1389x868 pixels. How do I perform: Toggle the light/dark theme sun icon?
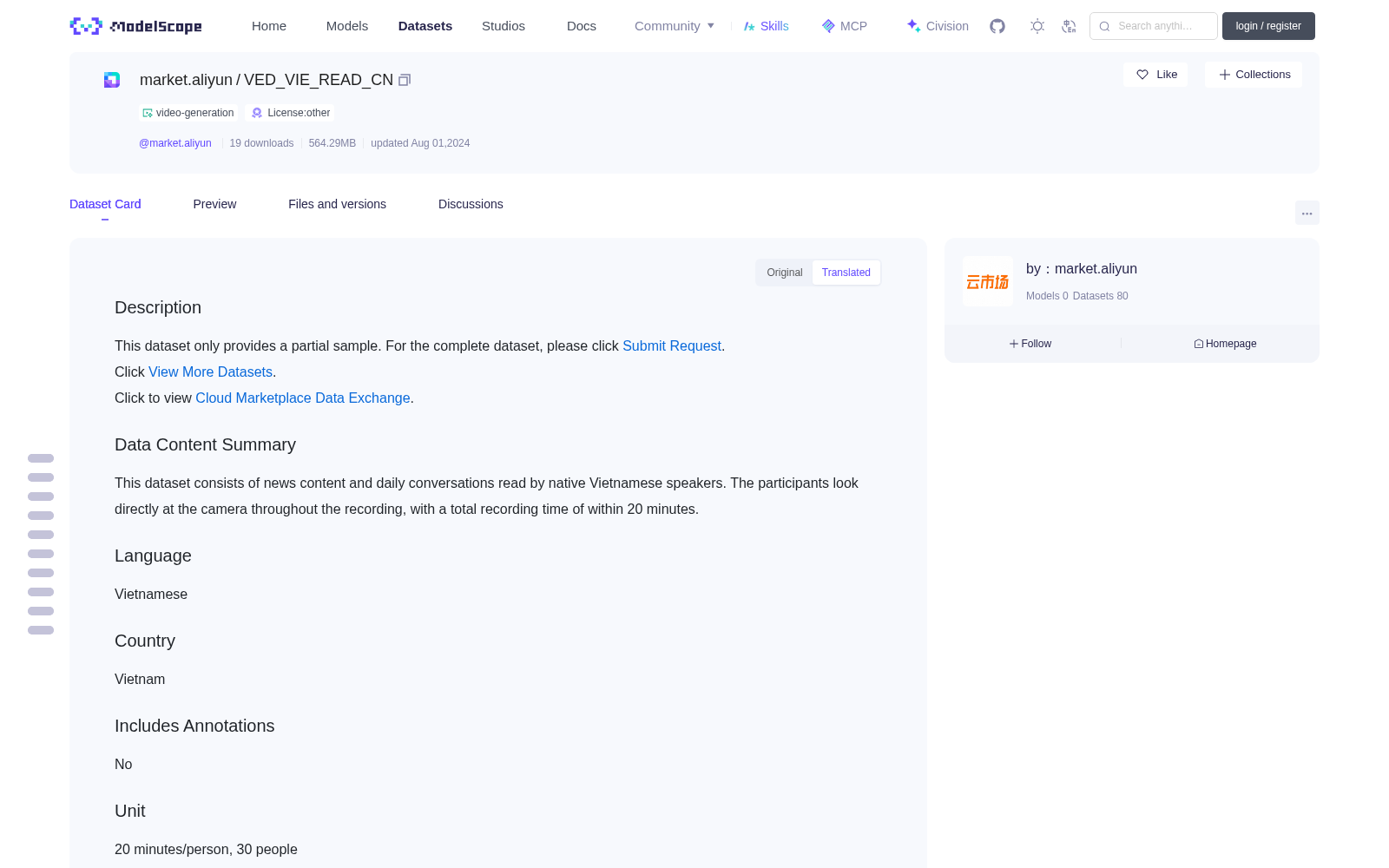pos(1037,26)
